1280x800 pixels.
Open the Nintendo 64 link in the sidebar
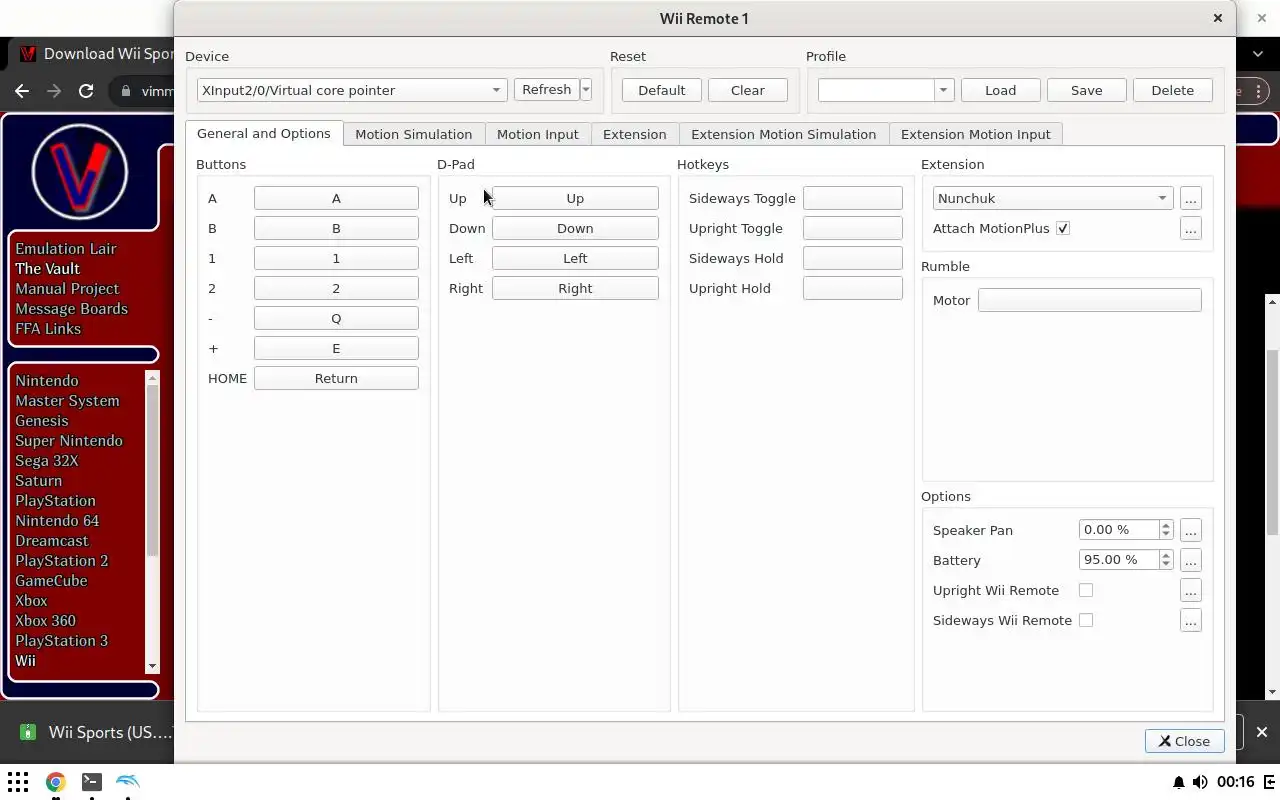pos(57,520)
